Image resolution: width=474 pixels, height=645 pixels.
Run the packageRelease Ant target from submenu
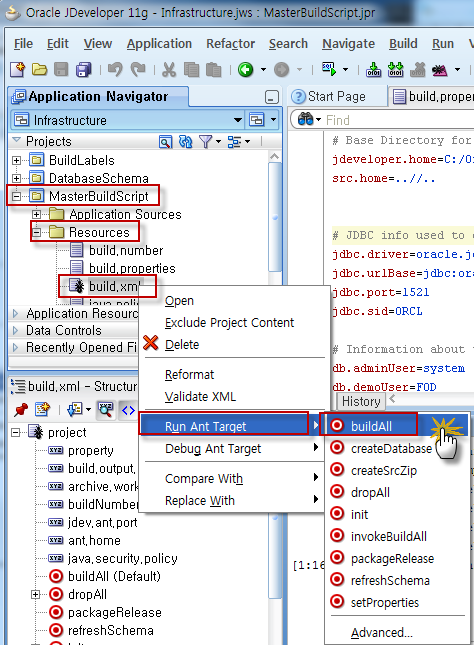point(392,558)
